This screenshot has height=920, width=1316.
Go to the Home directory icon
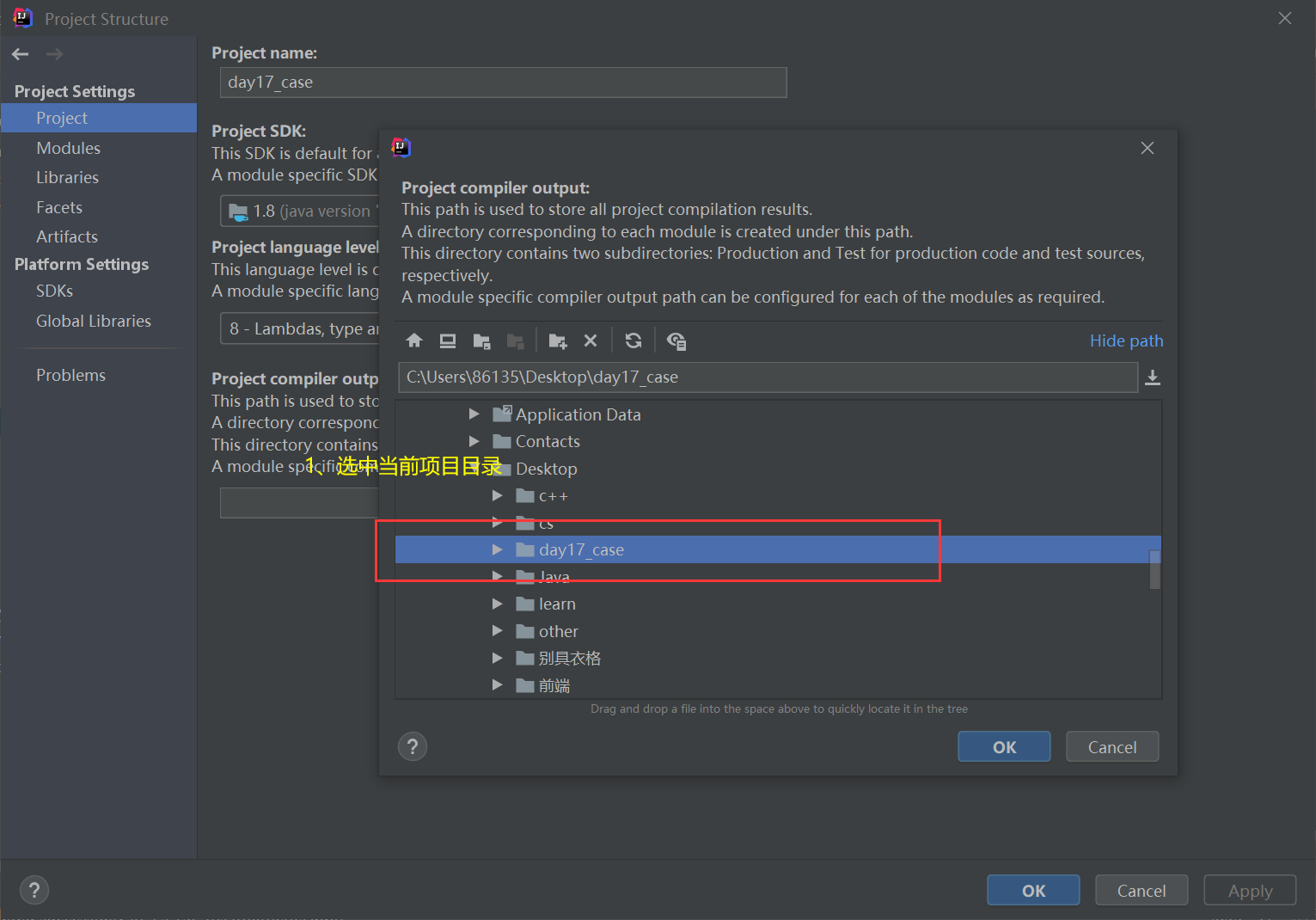click(414, 341)
